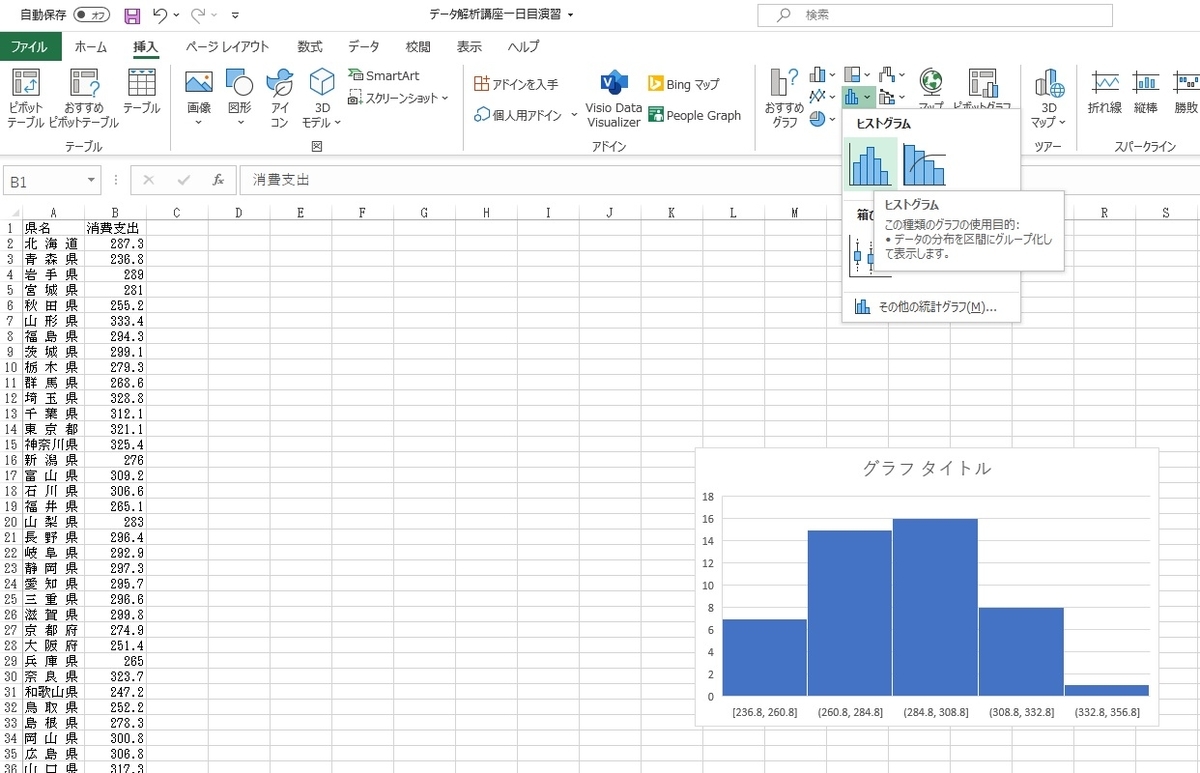Open the SmartArt tool
The height and width of the screenshot is (773, 1200).
tap(383, 75)
